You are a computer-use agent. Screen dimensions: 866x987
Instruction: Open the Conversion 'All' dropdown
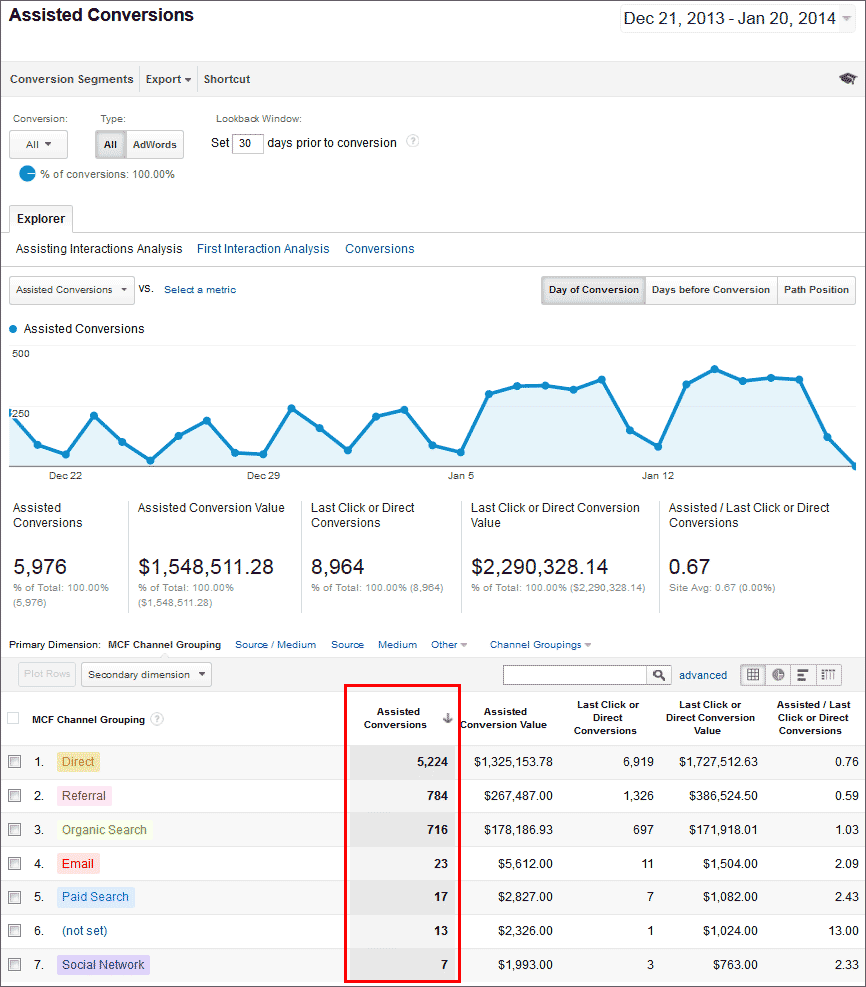tap(38, 144)
